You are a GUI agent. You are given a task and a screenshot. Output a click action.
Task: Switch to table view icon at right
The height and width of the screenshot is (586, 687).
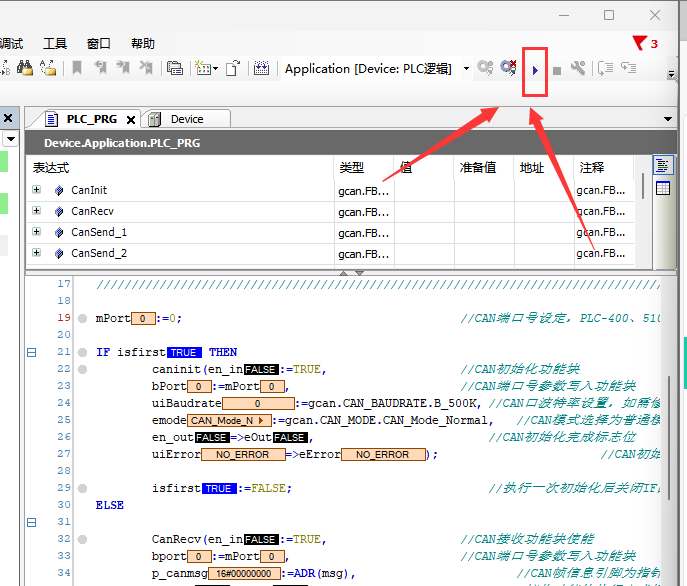pos(662,188)
